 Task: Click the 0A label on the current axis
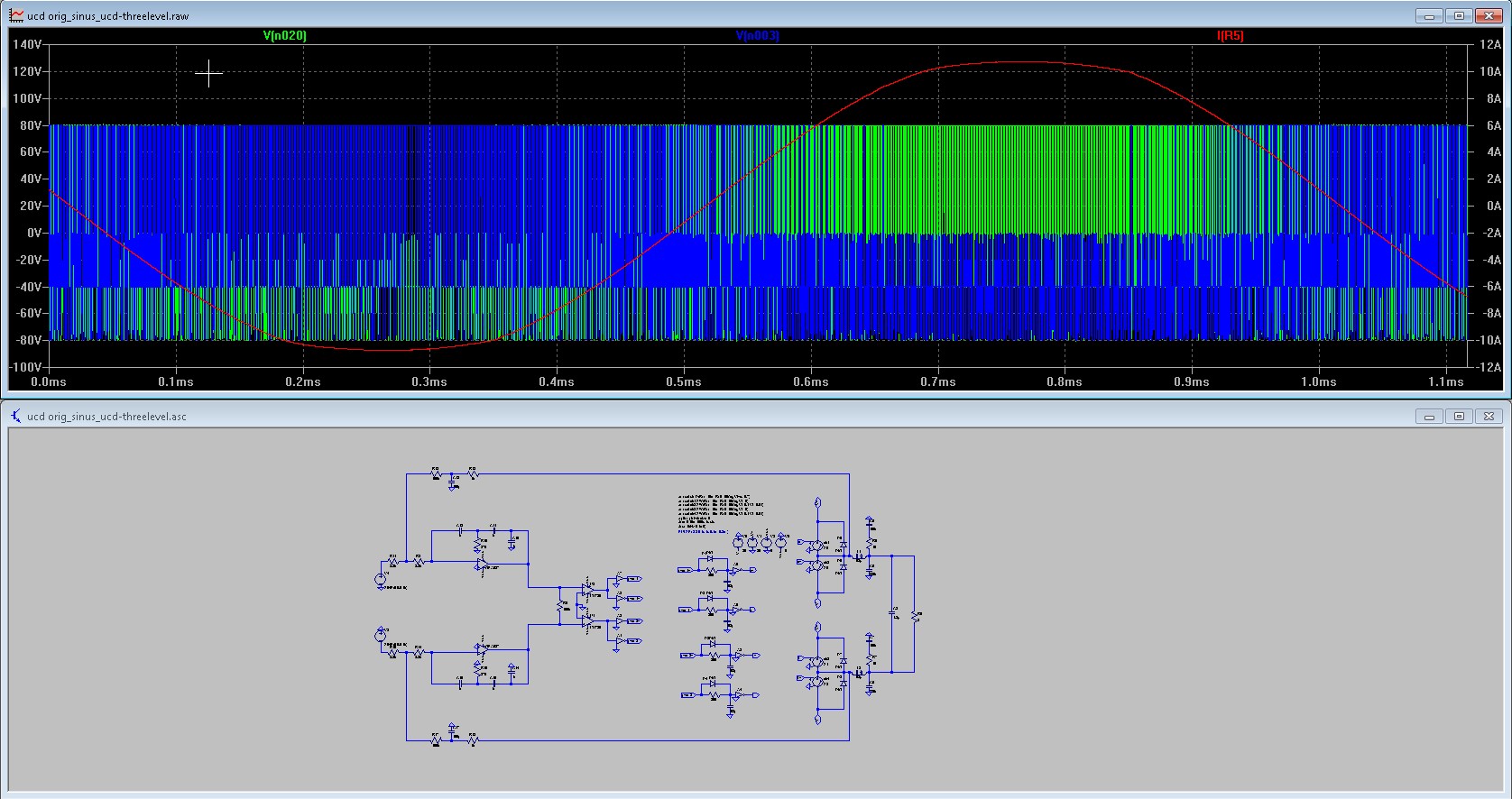(1494, 206)
